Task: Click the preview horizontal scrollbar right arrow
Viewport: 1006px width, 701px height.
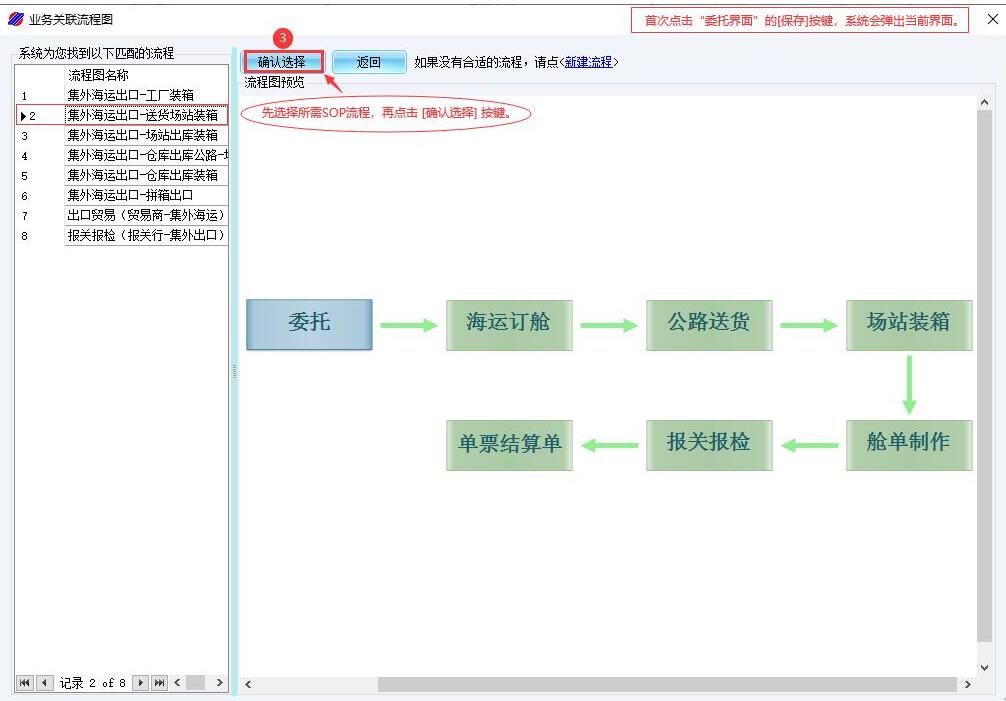Action: (x=967, y=685)
